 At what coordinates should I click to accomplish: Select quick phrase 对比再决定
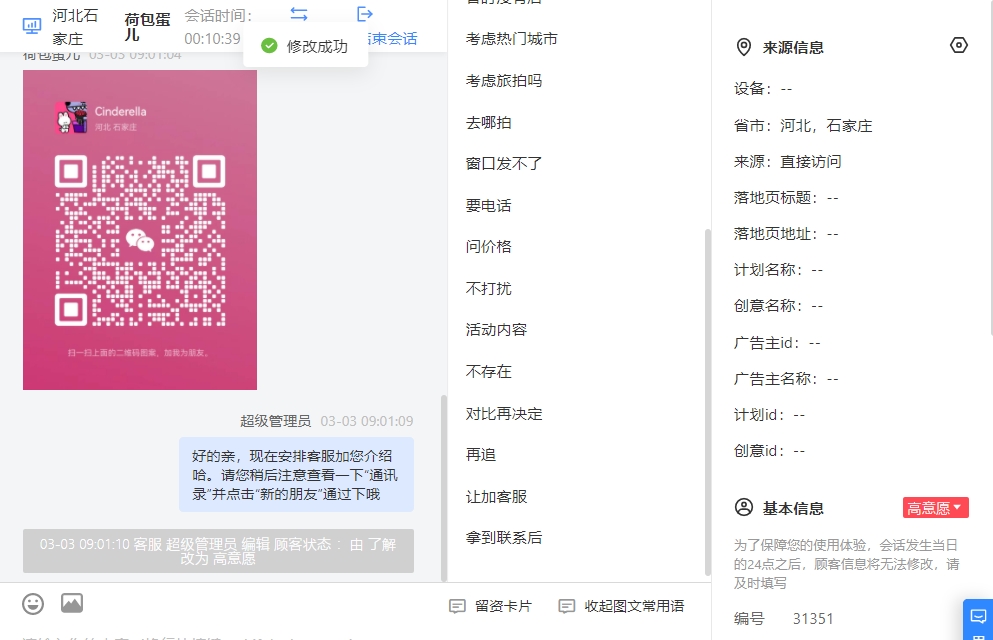(504, 414)
